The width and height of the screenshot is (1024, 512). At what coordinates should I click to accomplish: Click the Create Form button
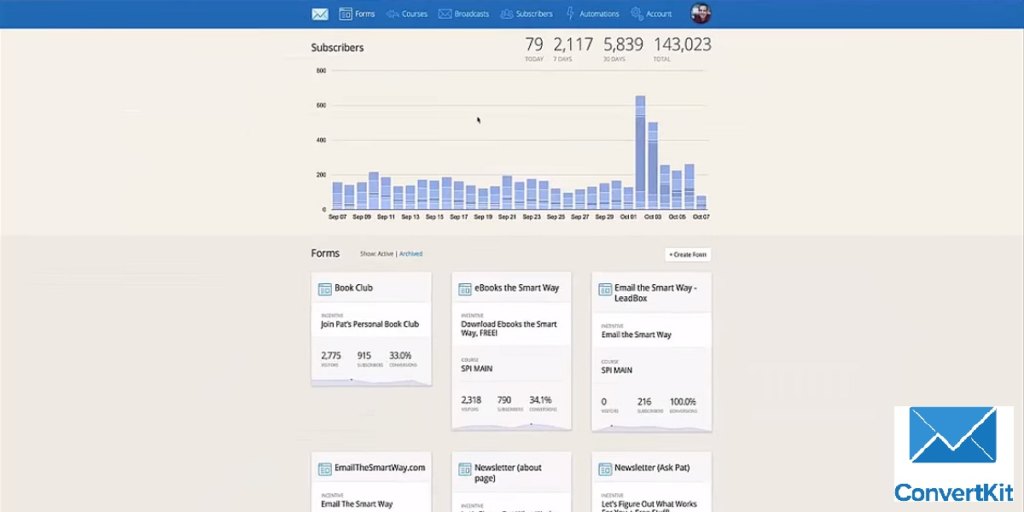point(688,255)
